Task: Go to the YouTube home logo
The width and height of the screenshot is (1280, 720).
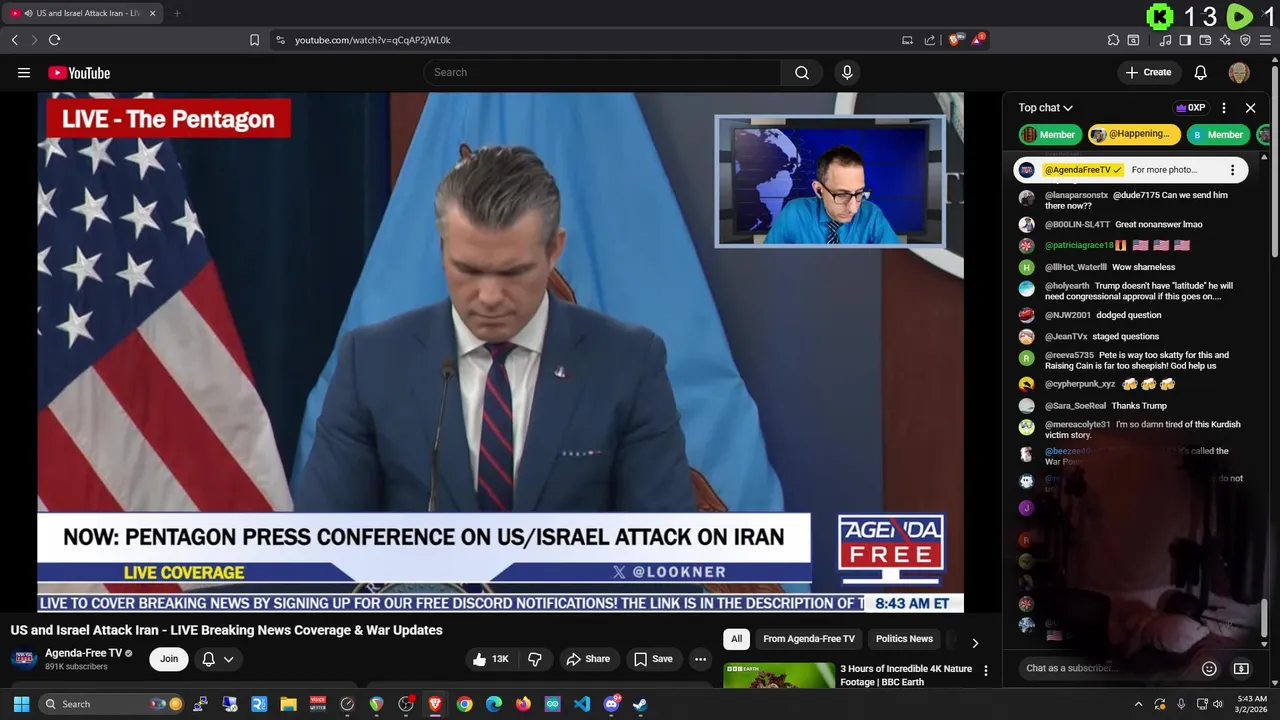Action: 79,72
